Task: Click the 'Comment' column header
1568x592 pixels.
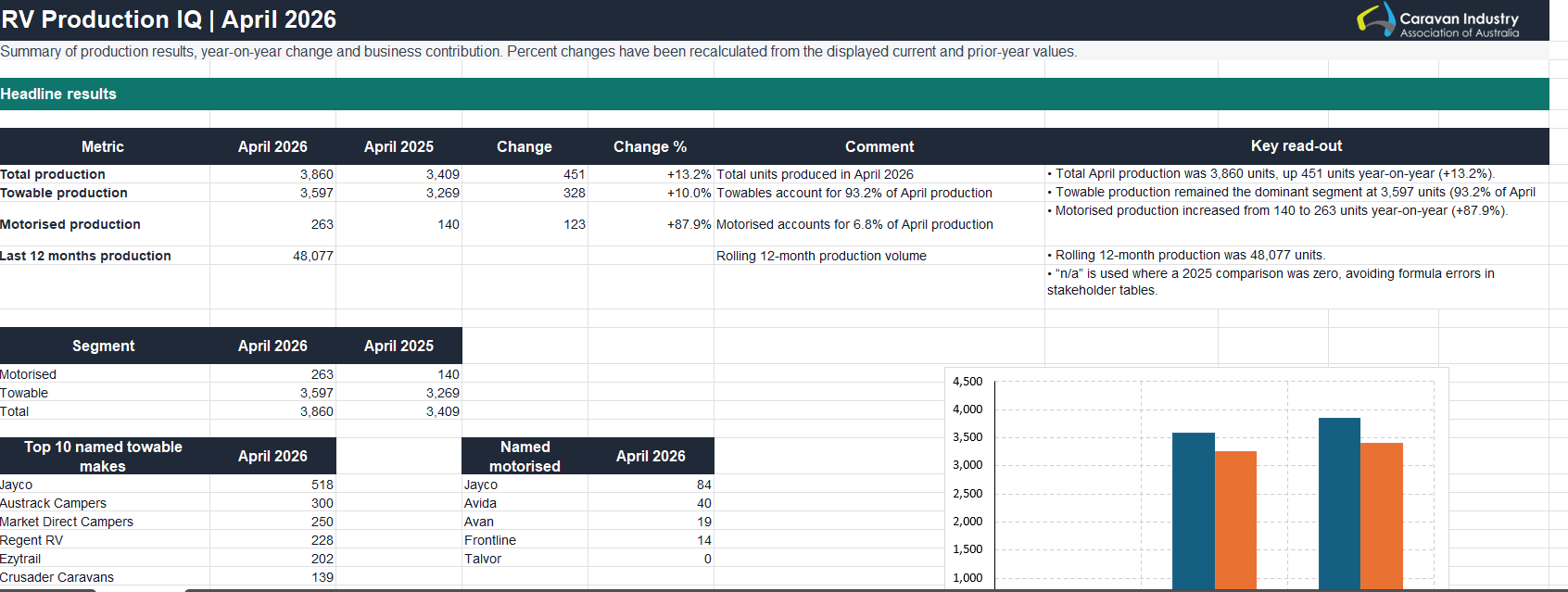Action: pos(879,146)
